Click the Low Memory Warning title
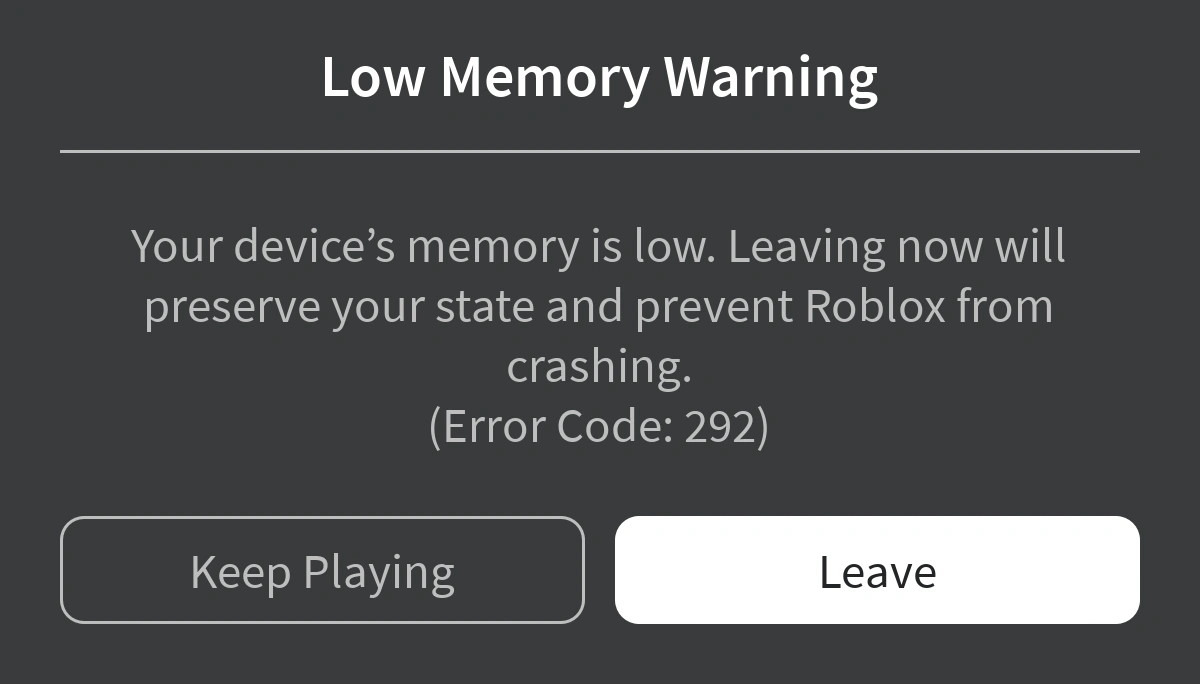The width and height of the screenshot is (1200, 684). pos(600,78)
